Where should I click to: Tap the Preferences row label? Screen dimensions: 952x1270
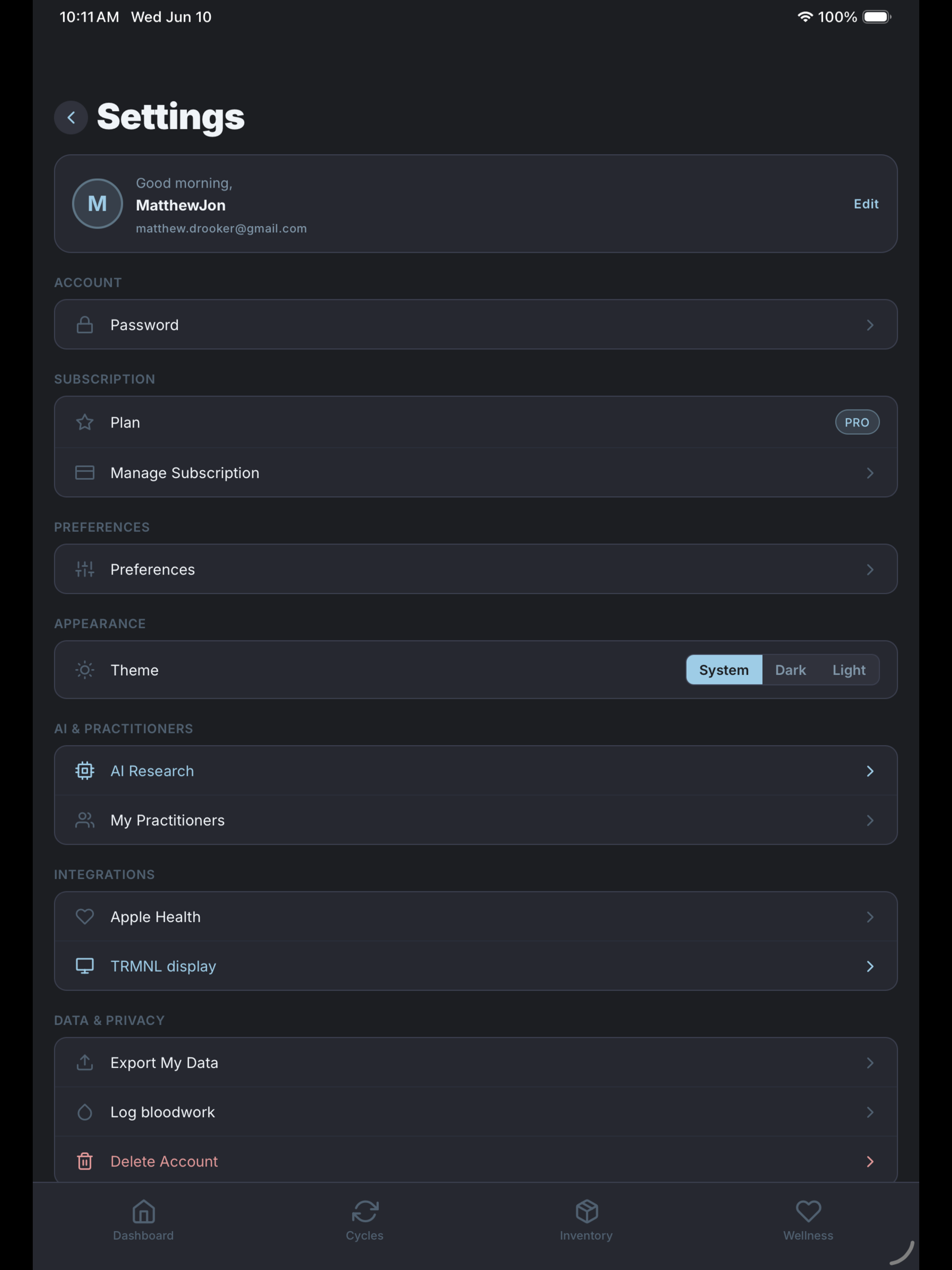[x=153, y=569]
